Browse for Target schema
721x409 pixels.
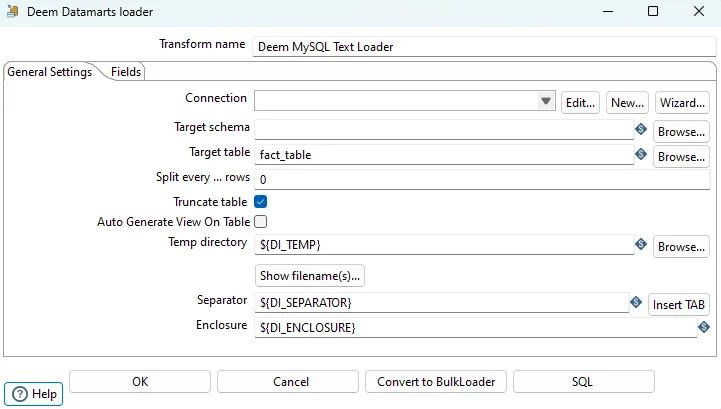[x=681, y=132]
